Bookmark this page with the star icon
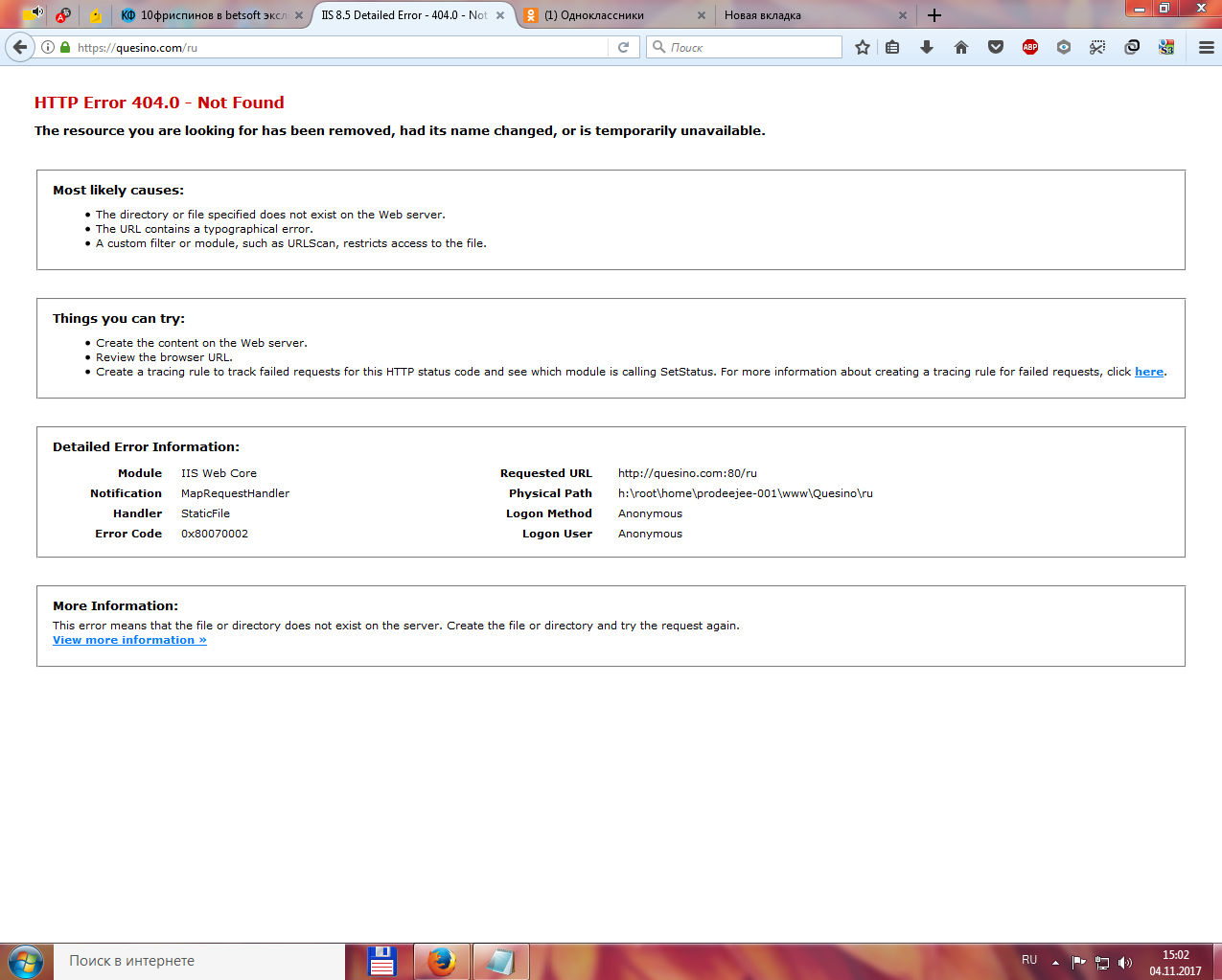The height and width of the screenshot is (980, 1222). coord(863,47)
